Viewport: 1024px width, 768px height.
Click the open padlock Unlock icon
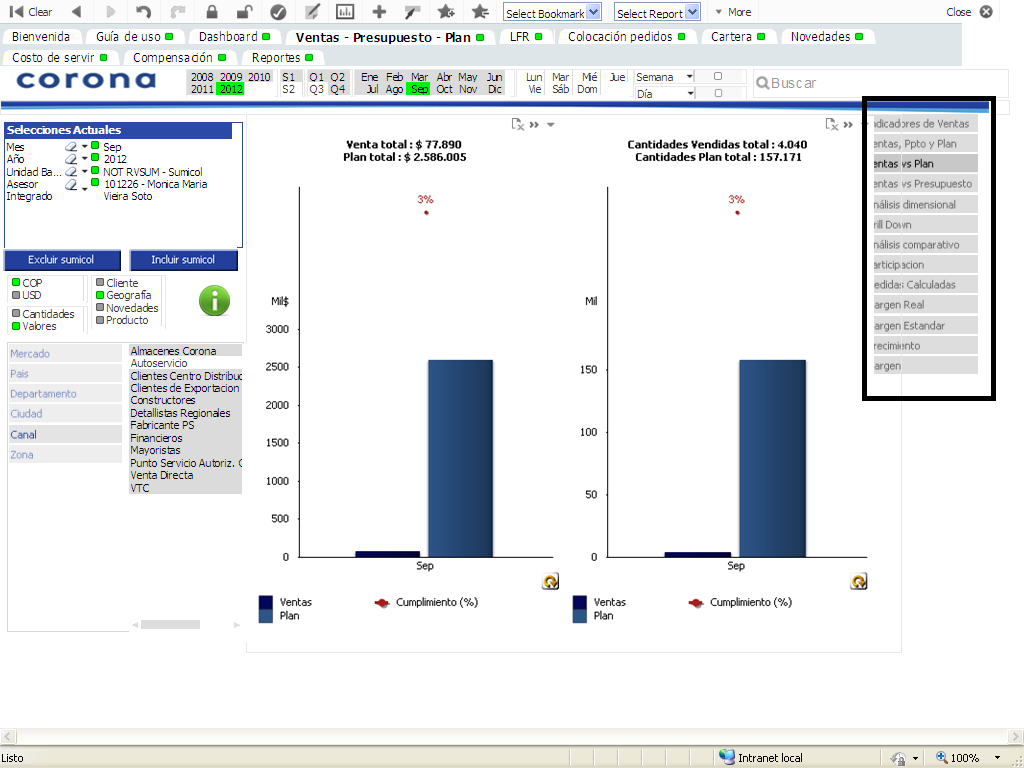pos(244,12)
